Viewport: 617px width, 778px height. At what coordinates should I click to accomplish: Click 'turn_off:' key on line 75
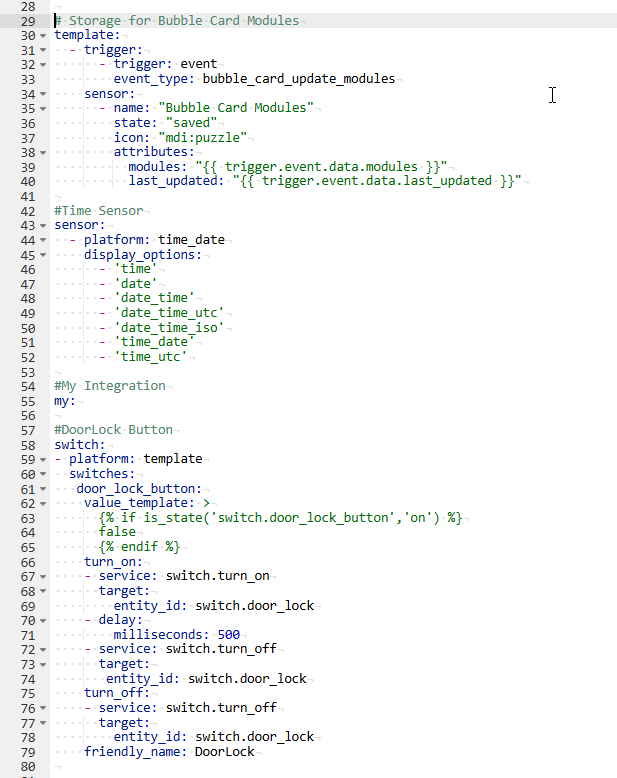click(x=117, y=693)
